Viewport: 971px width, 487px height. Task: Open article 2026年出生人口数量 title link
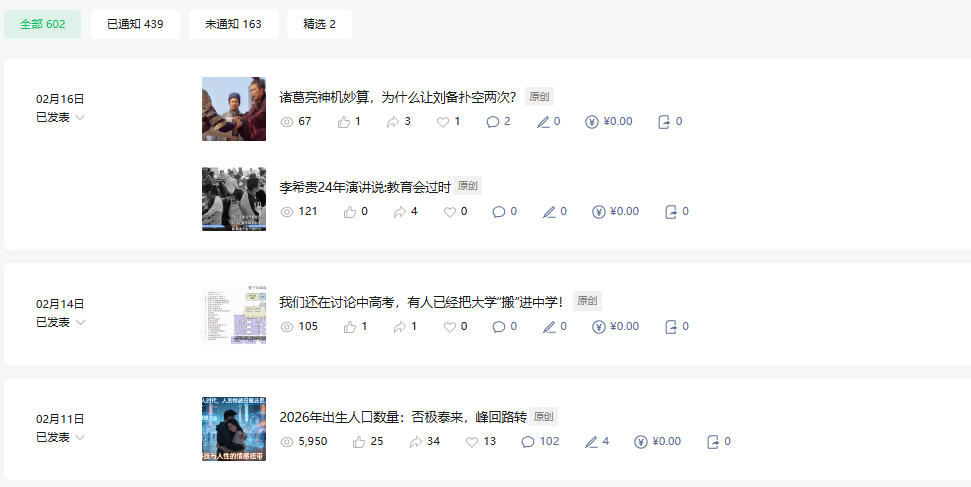(403, 417)
